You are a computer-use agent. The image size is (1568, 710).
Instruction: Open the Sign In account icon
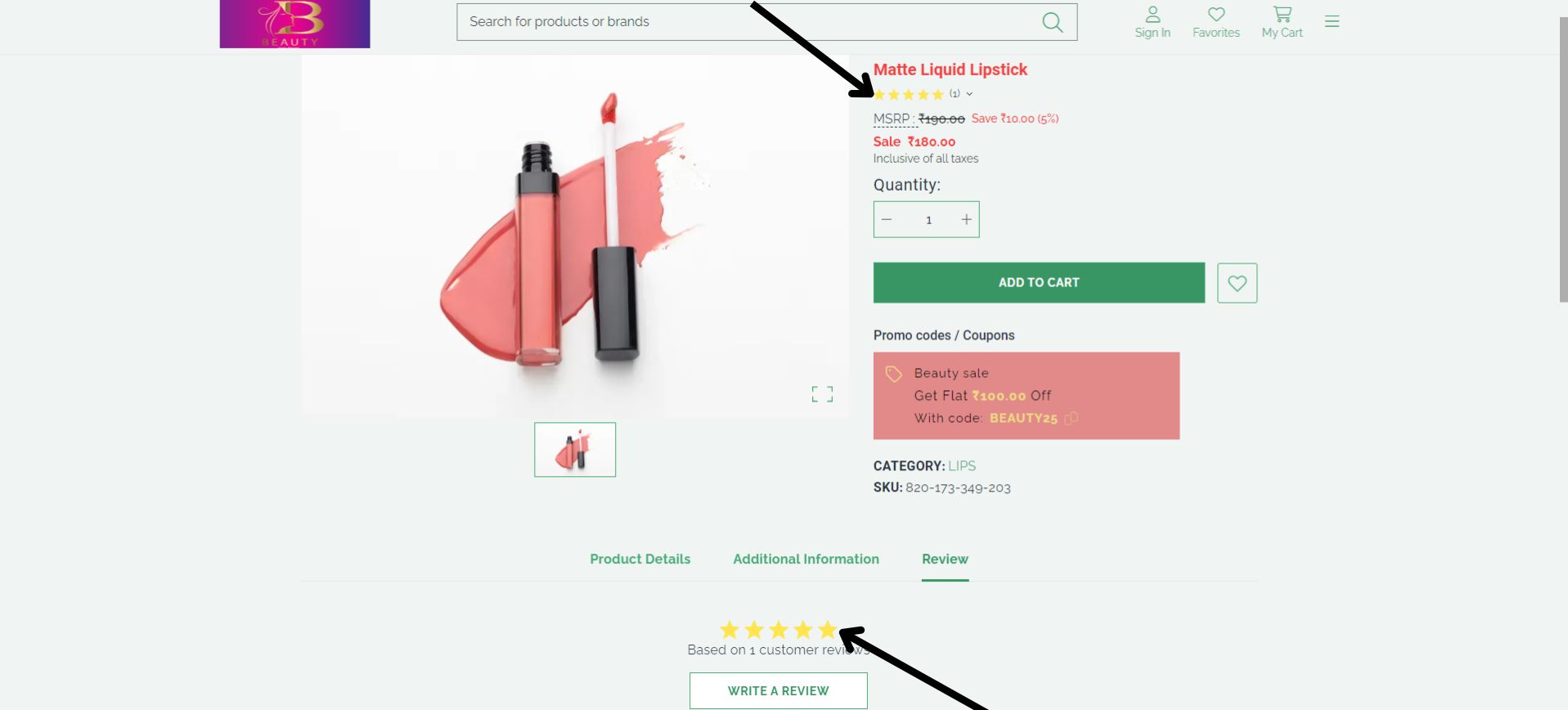[1152, 22]
